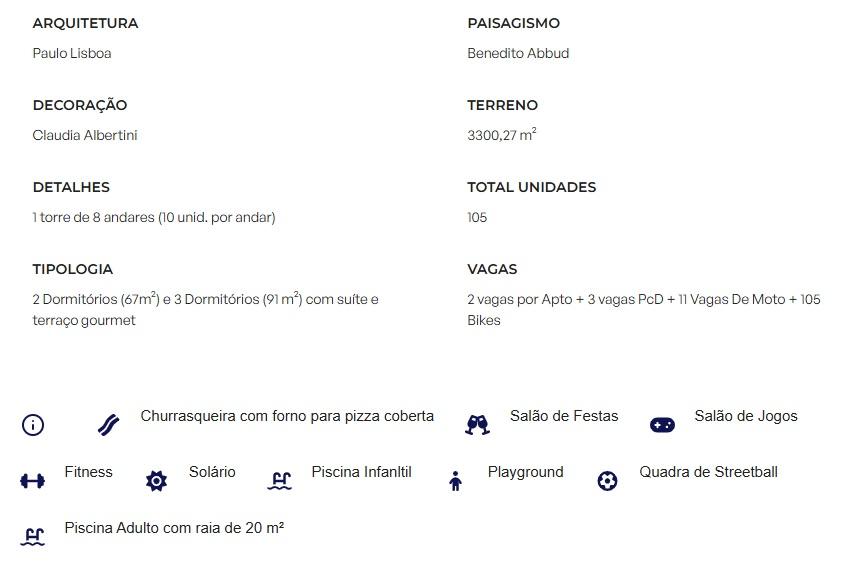Click the ARQUITETURA heading

click(85, 23)
